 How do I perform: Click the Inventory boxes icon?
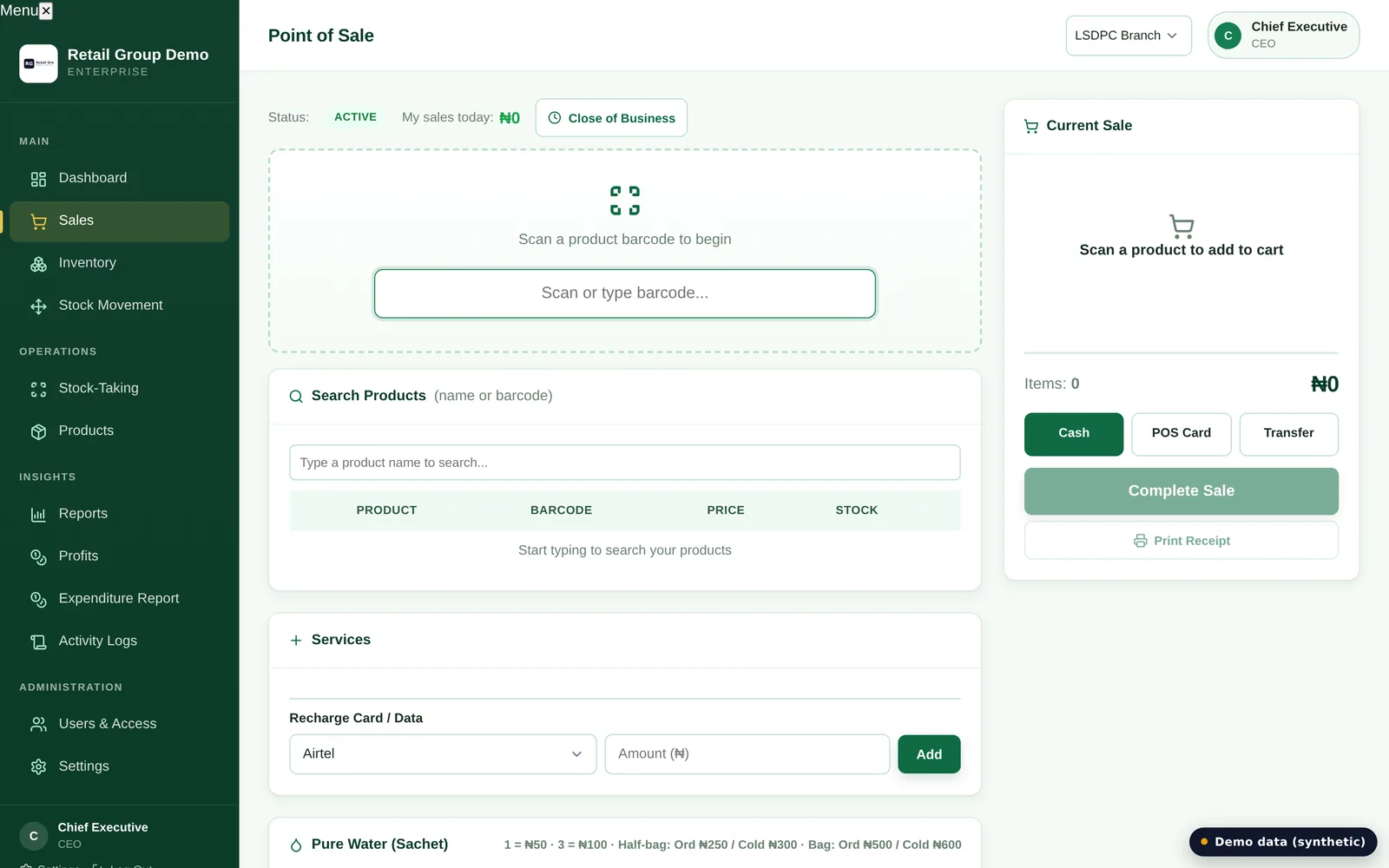click(38, 264)
